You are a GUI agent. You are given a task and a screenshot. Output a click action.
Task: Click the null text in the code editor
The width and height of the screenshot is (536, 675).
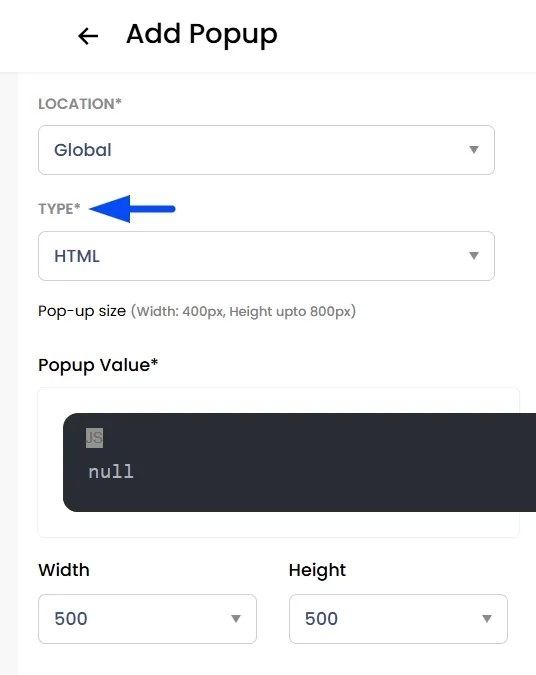[x=111, y=472]
